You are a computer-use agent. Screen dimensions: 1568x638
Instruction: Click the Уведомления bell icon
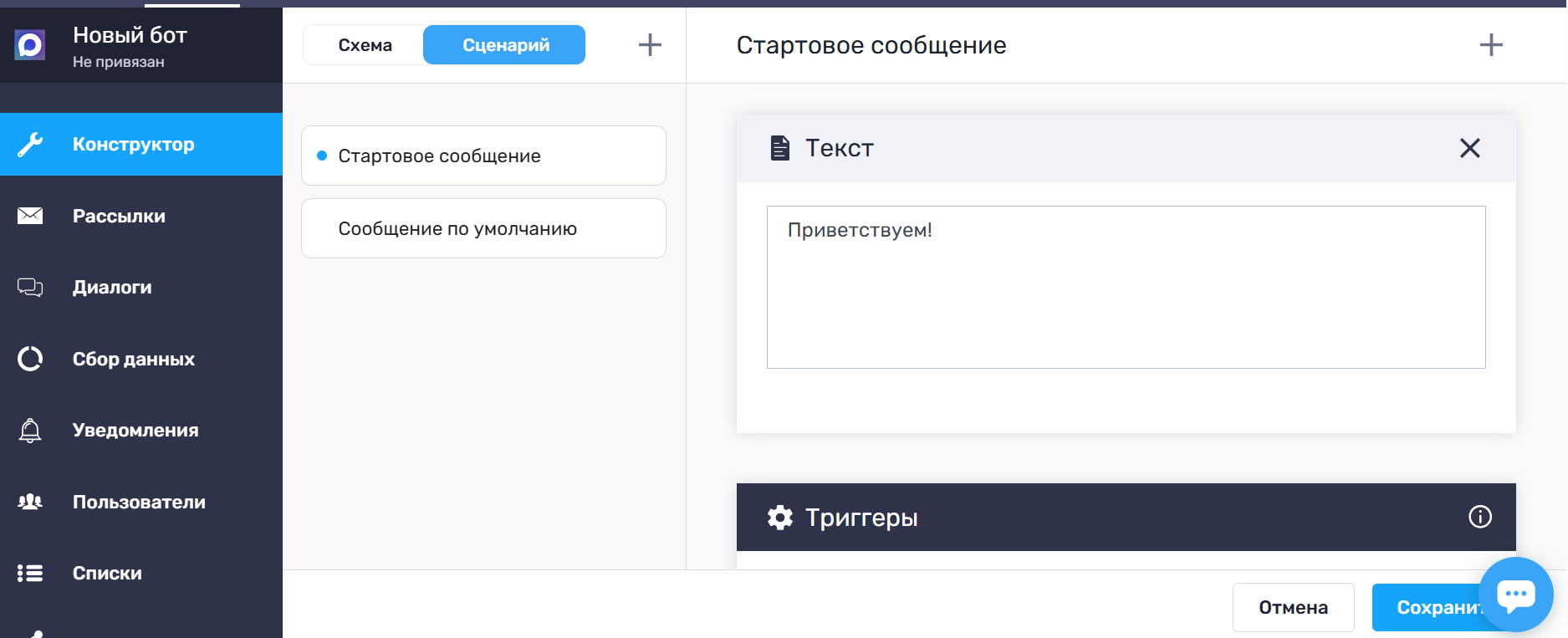[x=30, y=431]
